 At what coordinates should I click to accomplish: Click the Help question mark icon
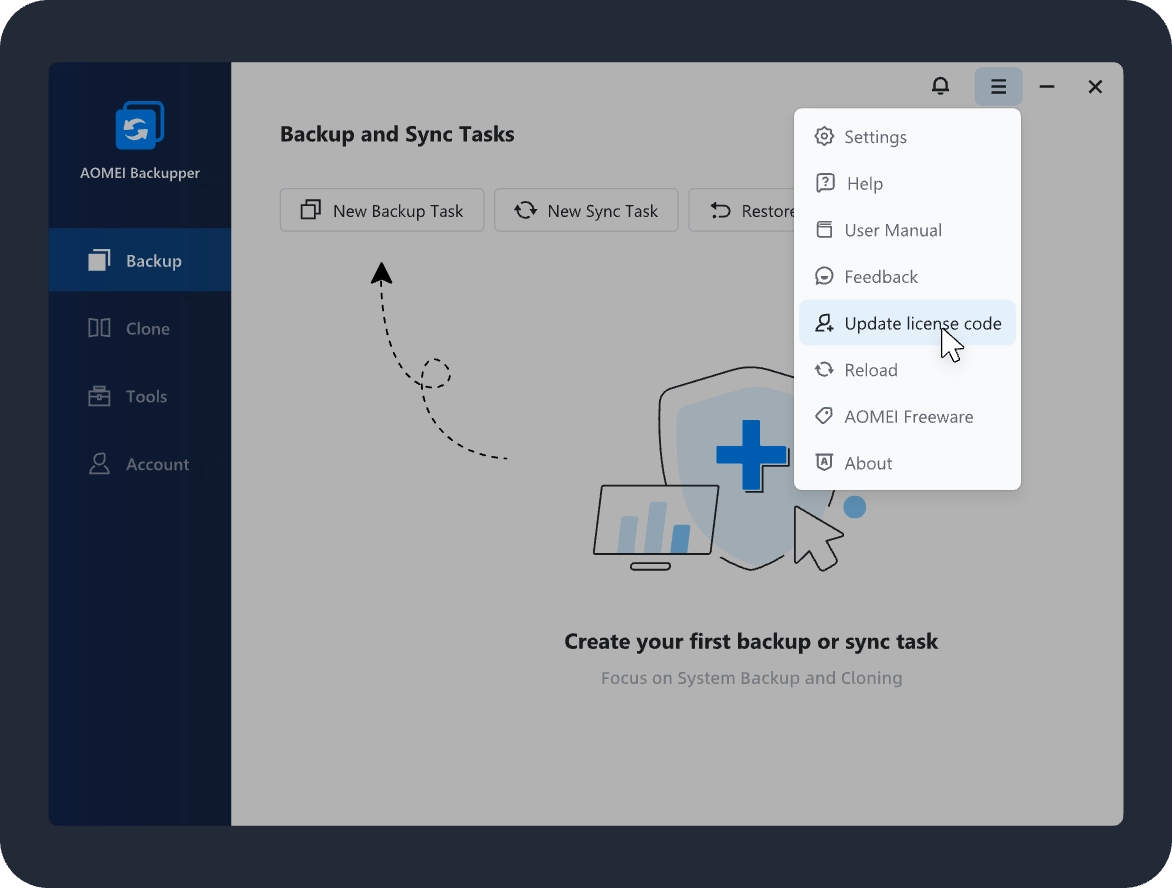click(824, 183)
